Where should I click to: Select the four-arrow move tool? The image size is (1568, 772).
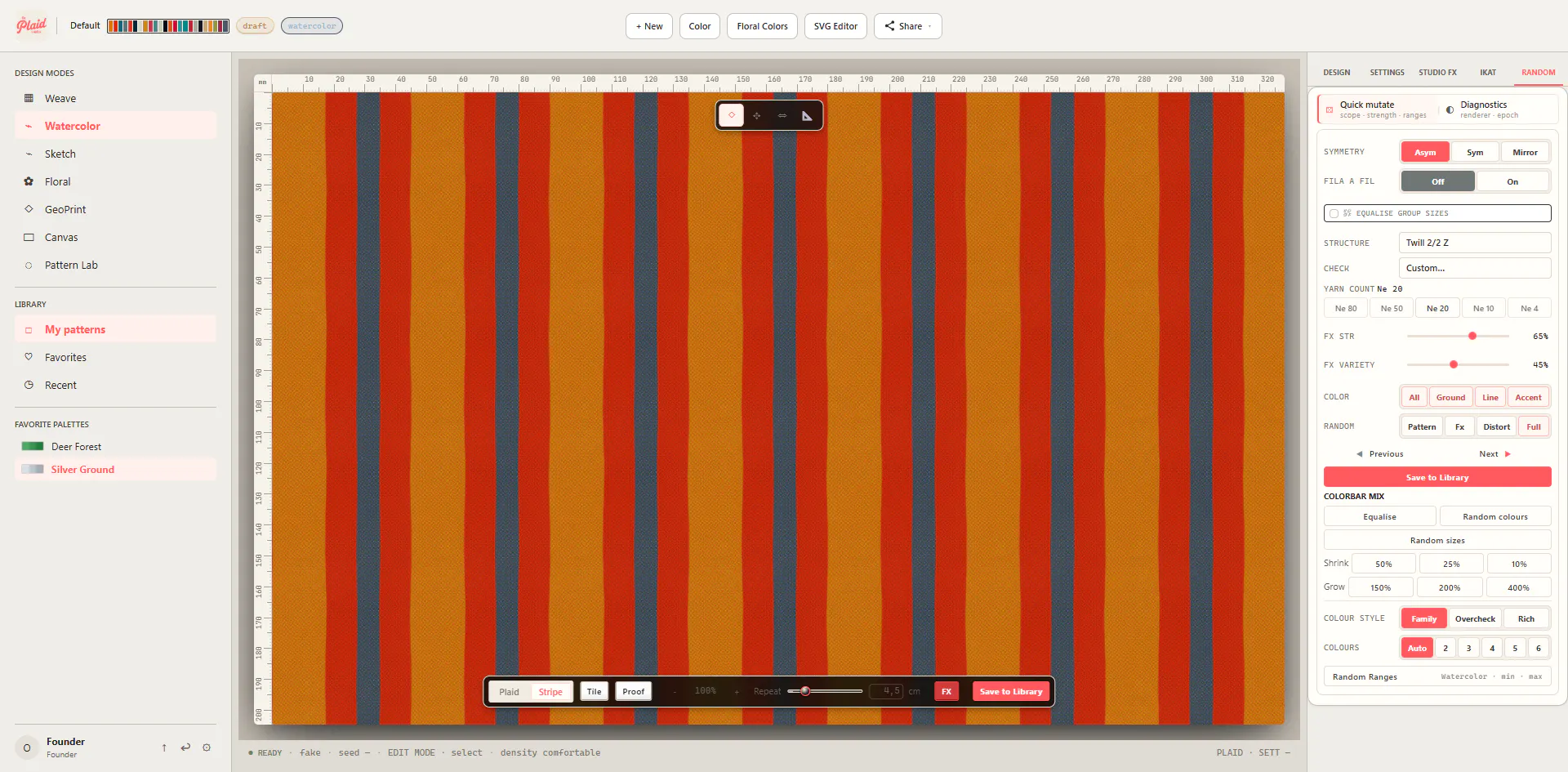click(x=757, y=115)
